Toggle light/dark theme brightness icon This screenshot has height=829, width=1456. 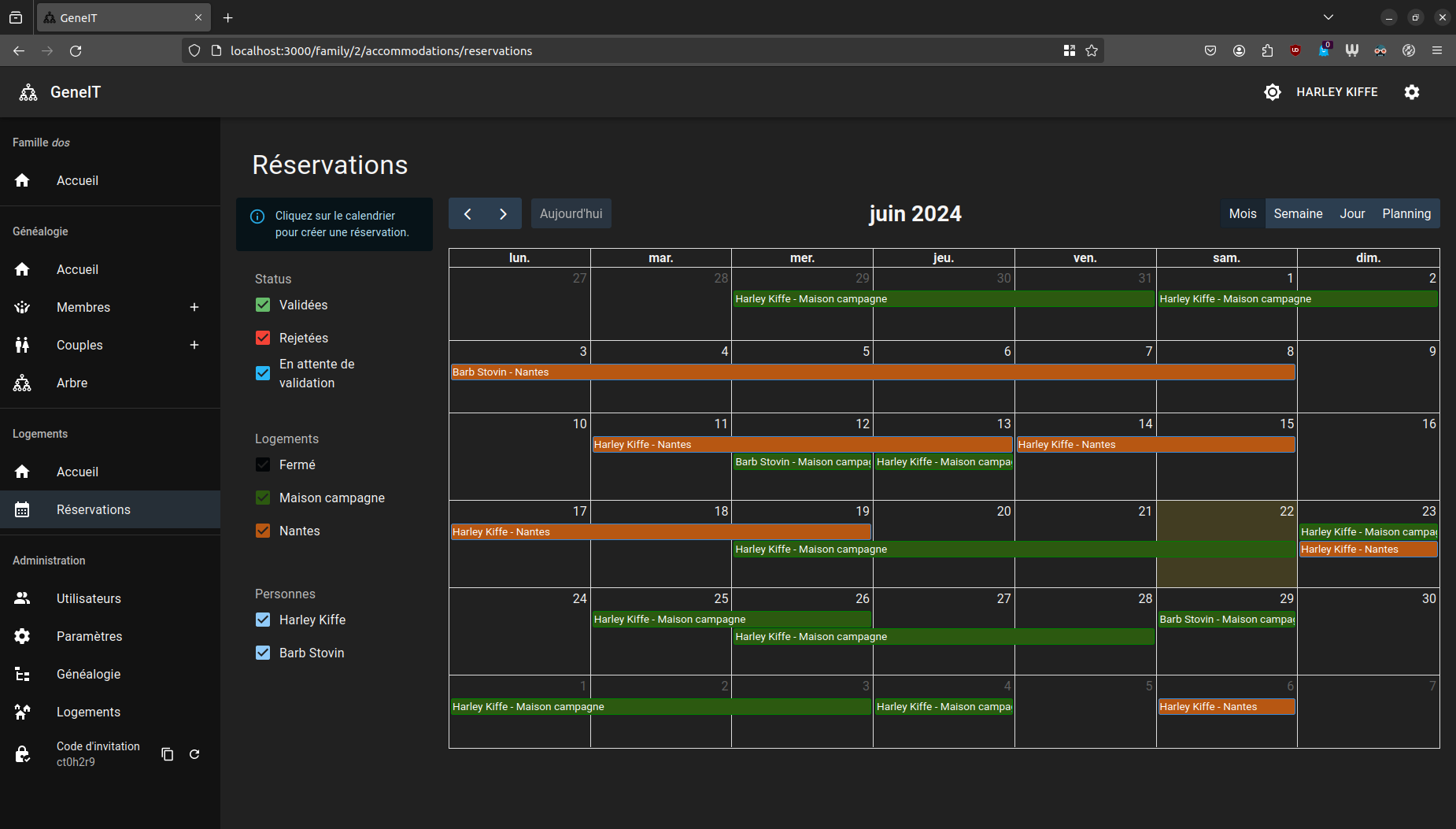tap(1272, 92)
